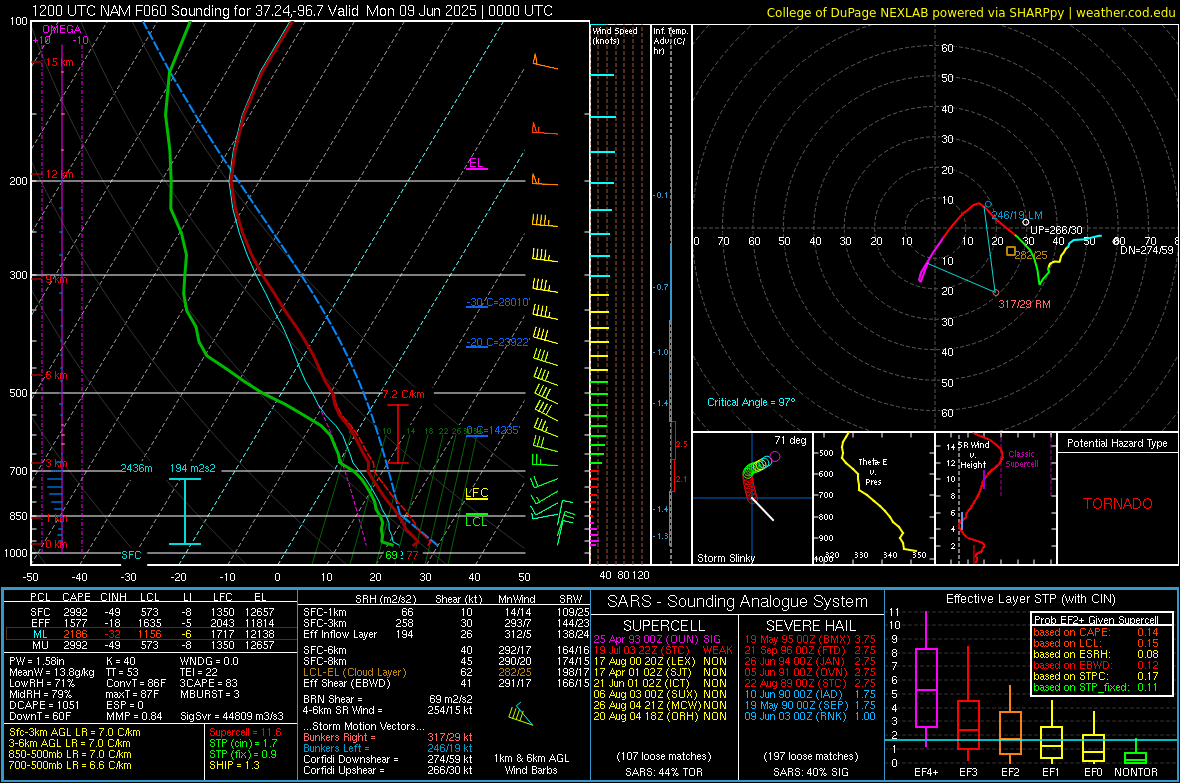This screenshot has height=783, width=1180.
Task: Click the '19 May 95 00Z (BMX) 3.75' analogue
Action: (x=810, y=639)
